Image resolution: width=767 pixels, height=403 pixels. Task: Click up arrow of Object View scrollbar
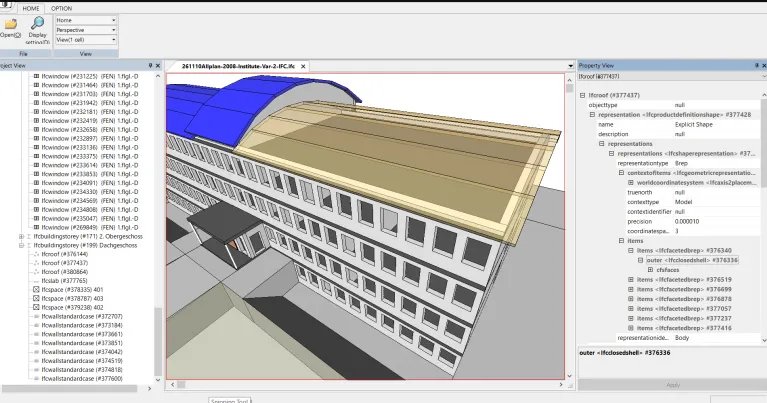[x=158, y=76]
